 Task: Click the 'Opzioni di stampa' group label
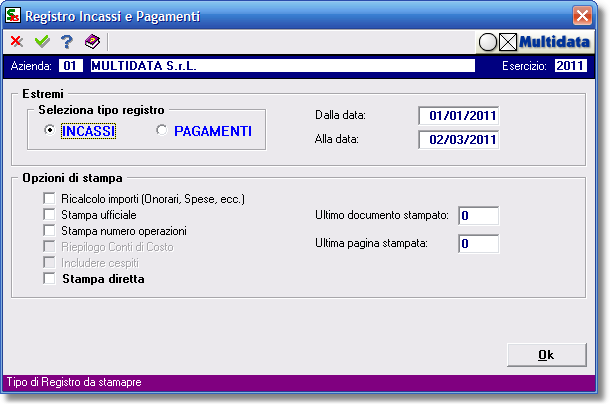(72, 178)
